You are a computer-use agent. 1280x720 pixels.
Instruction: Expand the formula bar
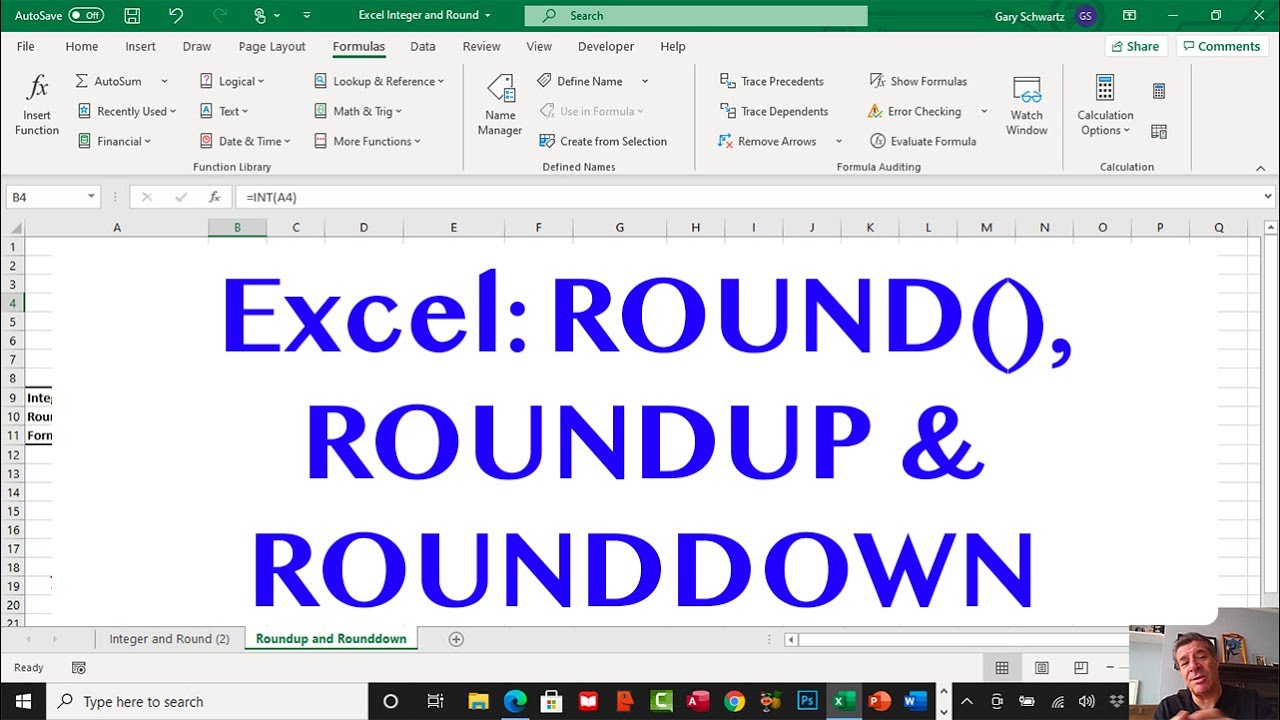pos(1269,197)
